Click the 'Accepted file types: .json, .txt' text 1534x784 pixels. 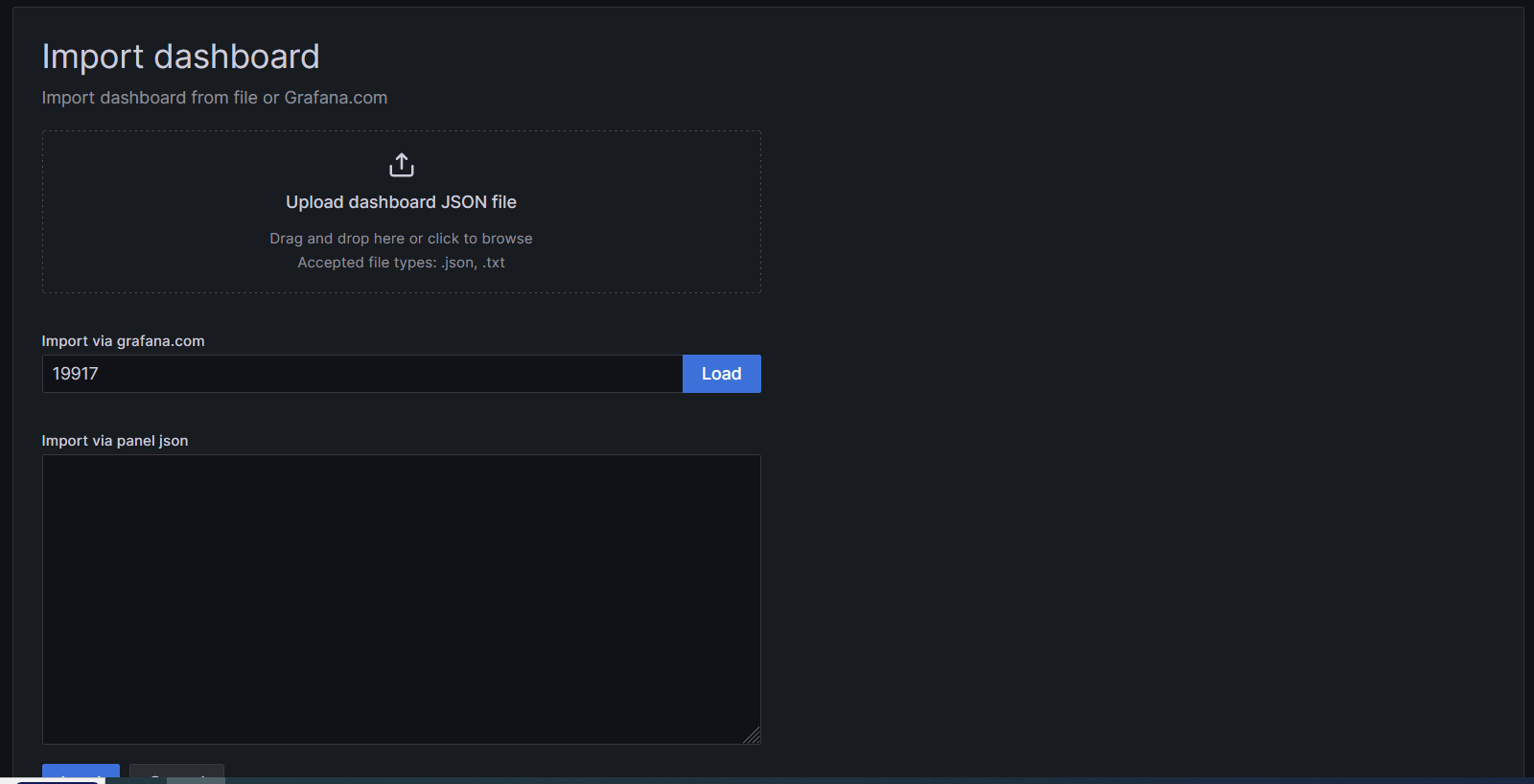(x=401, y=263)
